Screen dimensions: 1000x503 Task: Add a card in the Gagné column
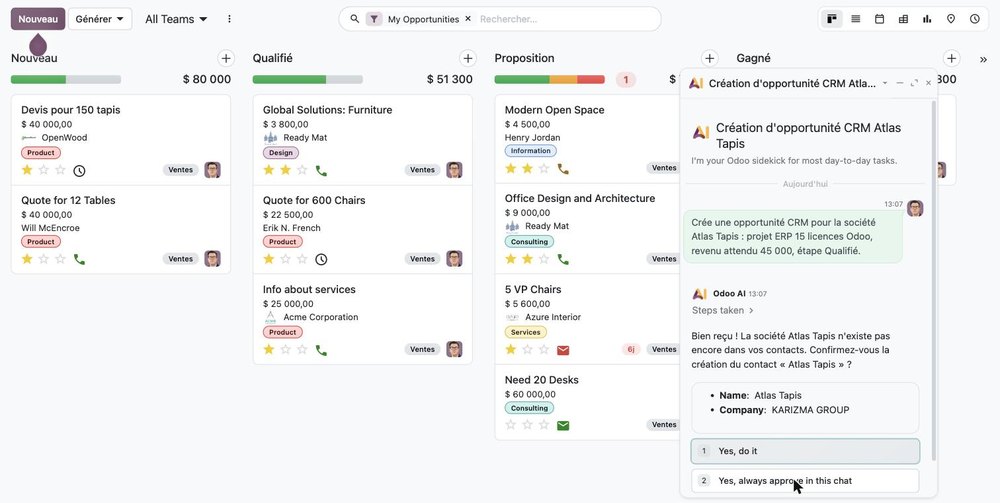[x=952, y=59]
